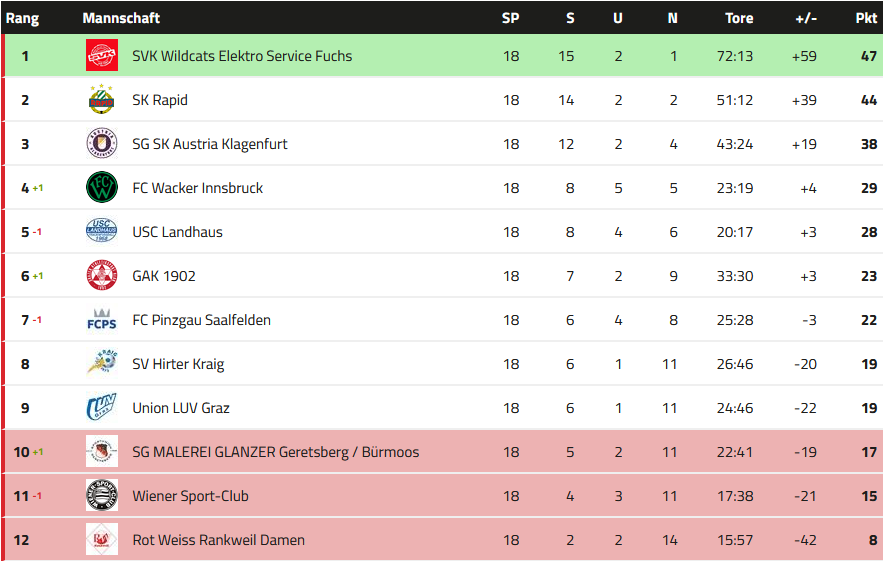Click the SP column header
This screenshot has height=561, width=884.
click(x=510, y=18)
